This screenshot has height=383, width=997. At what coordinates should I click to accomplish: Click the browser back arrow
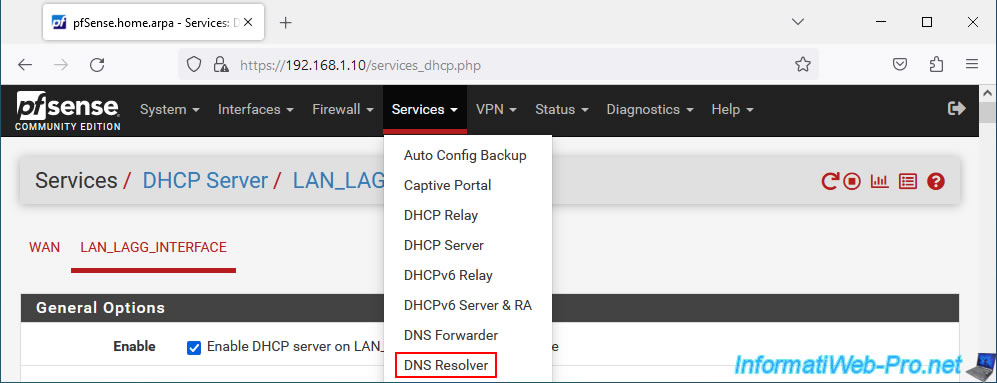click(x=25, y=64)
